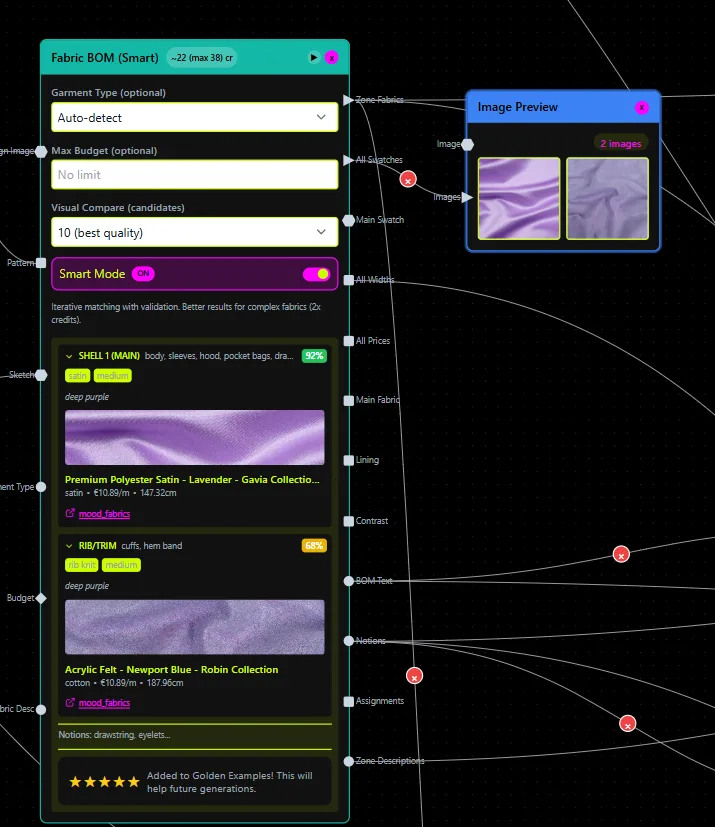Viewport: 715px width, 827px height.
Task: Remove the wire connecting All Swatches to Images
Action: [408, 180]
